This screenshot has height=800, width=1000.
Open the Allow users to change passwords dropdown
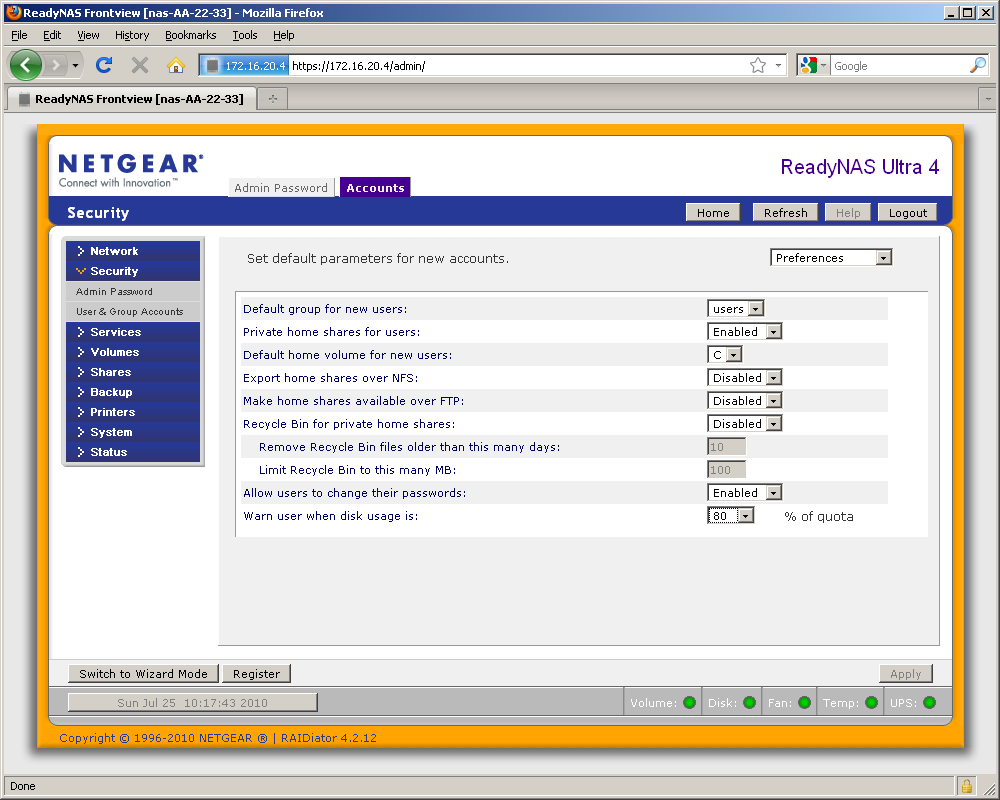744,493
